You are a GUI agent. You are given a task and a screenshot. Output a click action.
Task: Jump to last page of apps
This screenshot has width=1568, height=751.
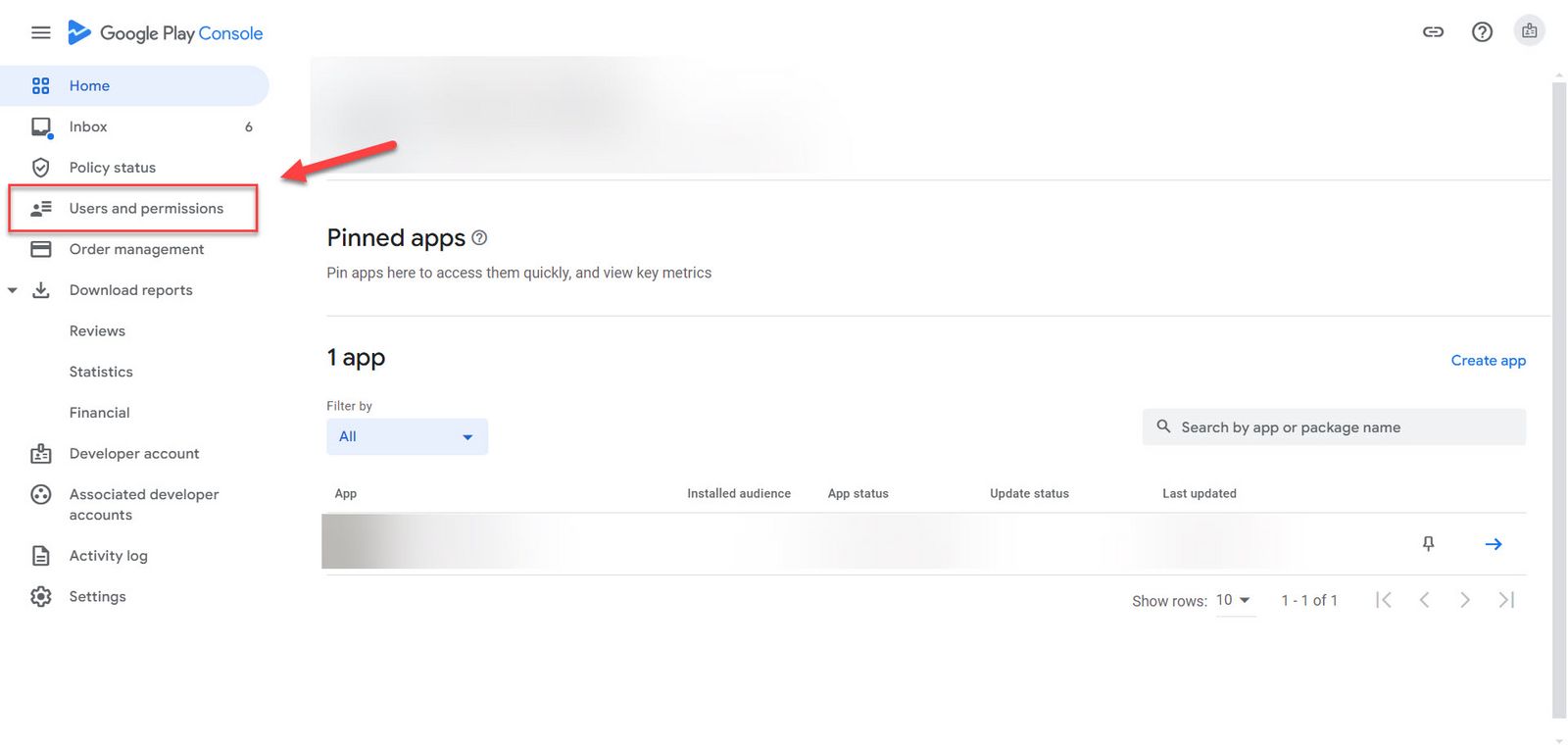[x=1506, y=600]
